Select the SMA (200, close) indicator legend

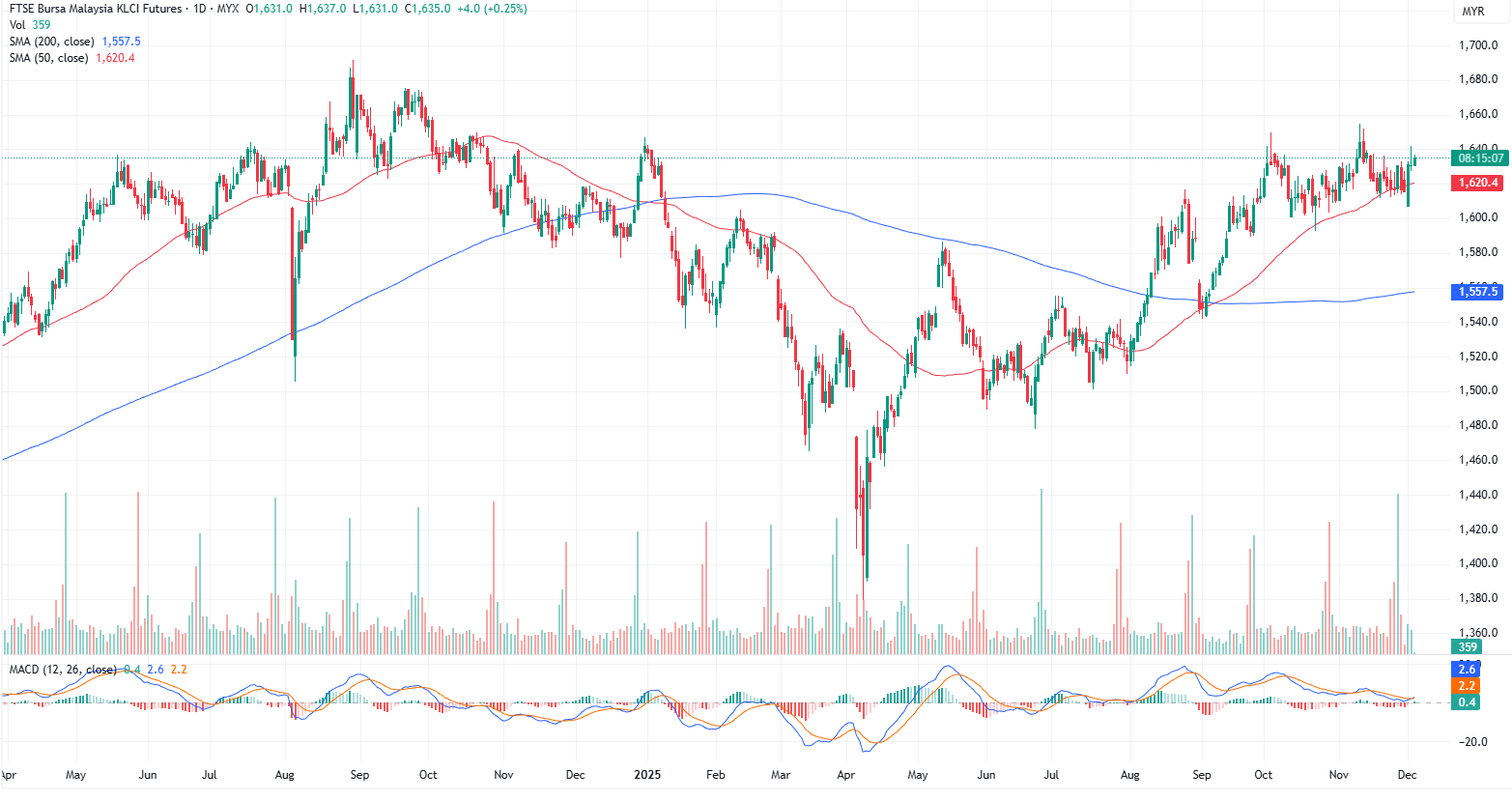[x=52, y=42]
